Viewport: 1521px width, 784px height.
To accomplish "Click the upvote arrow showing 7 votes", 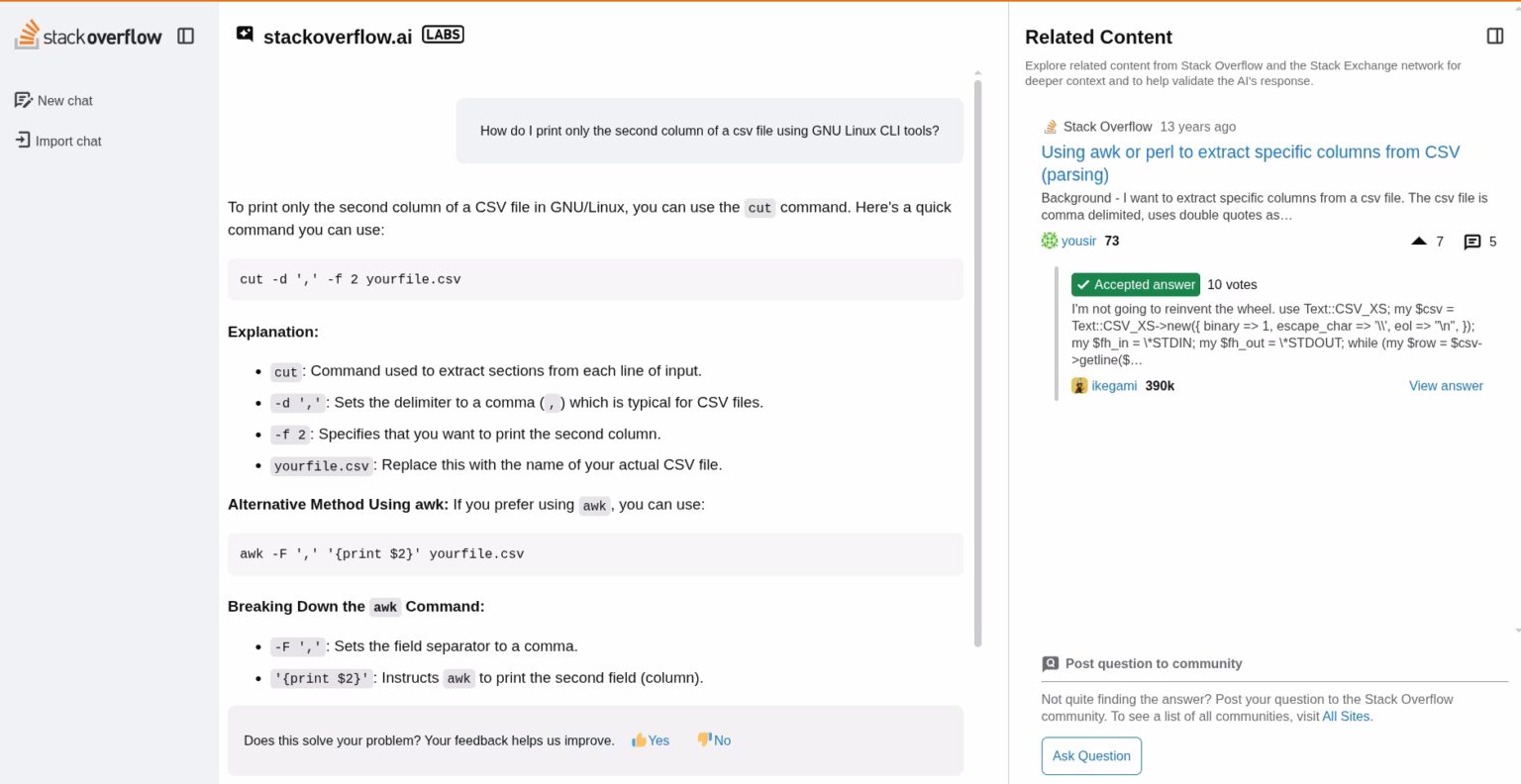I will 1420,241.
